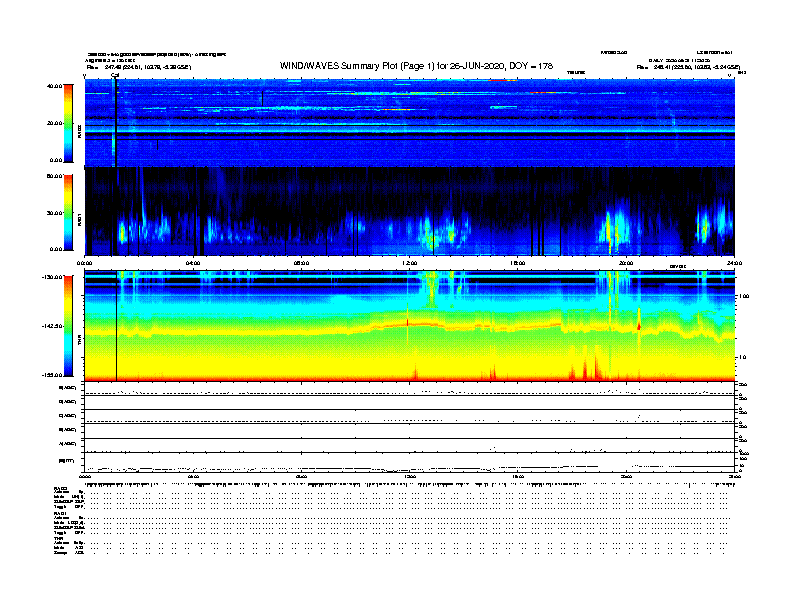Click 24:00 time label below RAD1 panel
The width and height of the screenshot is (792, 612).
[x=734, y=263]
